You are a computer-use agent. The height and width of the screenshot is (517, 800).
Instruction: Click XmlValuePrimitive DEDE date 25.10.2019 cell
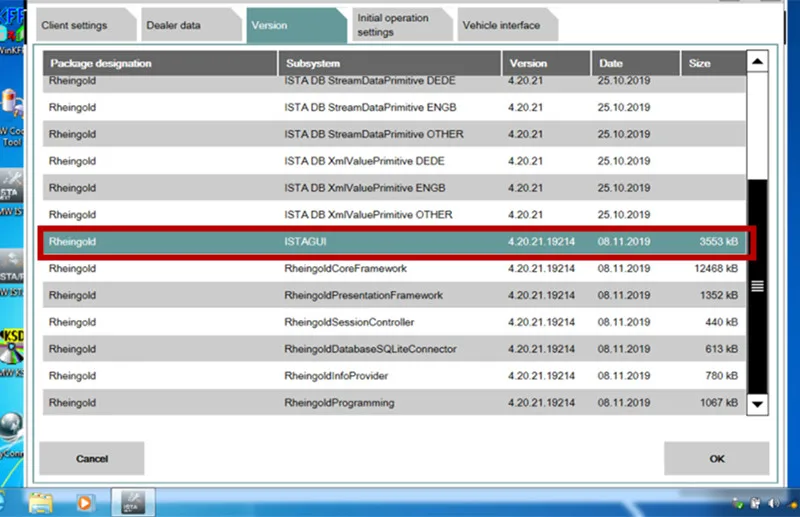(x=624, y=161)
